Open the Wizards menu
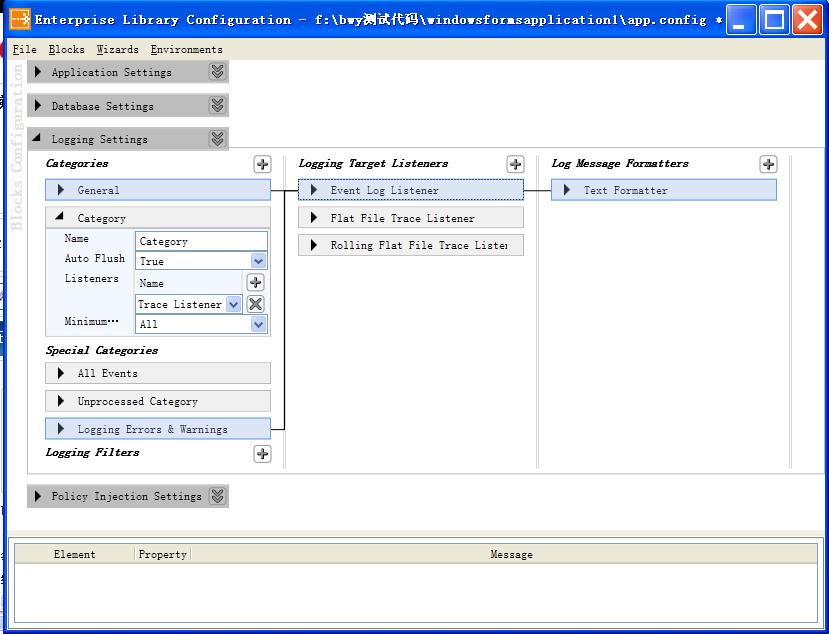 coord(117,49)
